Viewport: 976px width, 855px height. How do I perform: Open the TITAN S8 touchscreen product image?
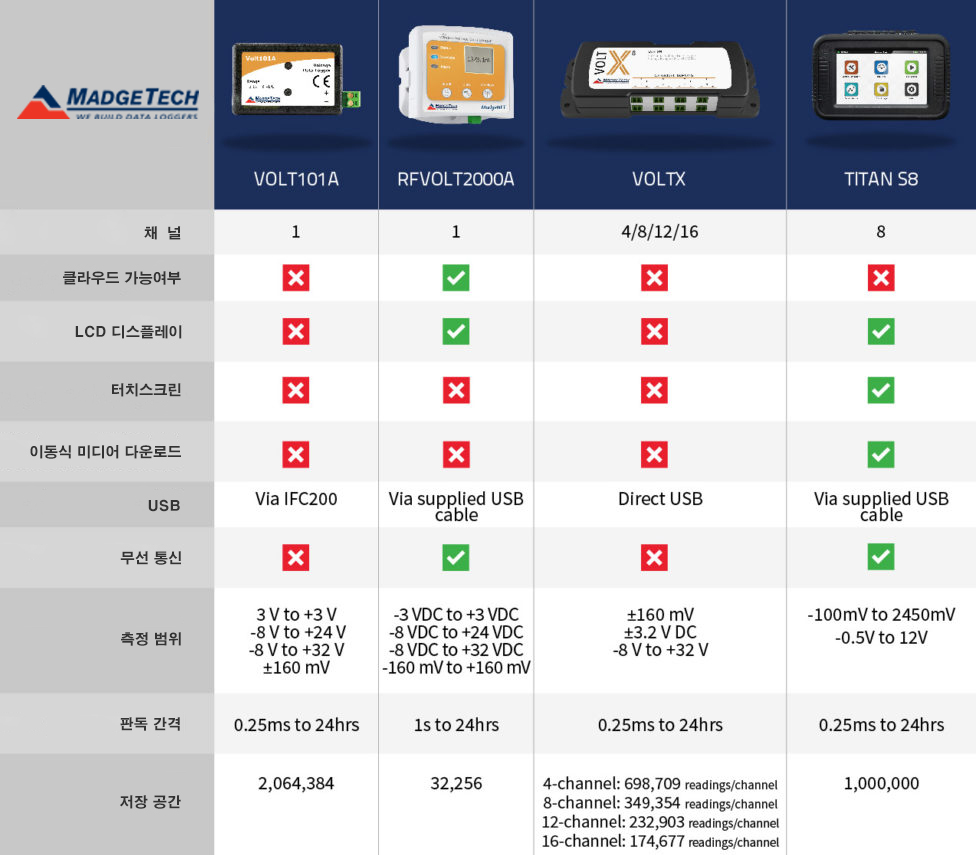click(881, 76)
